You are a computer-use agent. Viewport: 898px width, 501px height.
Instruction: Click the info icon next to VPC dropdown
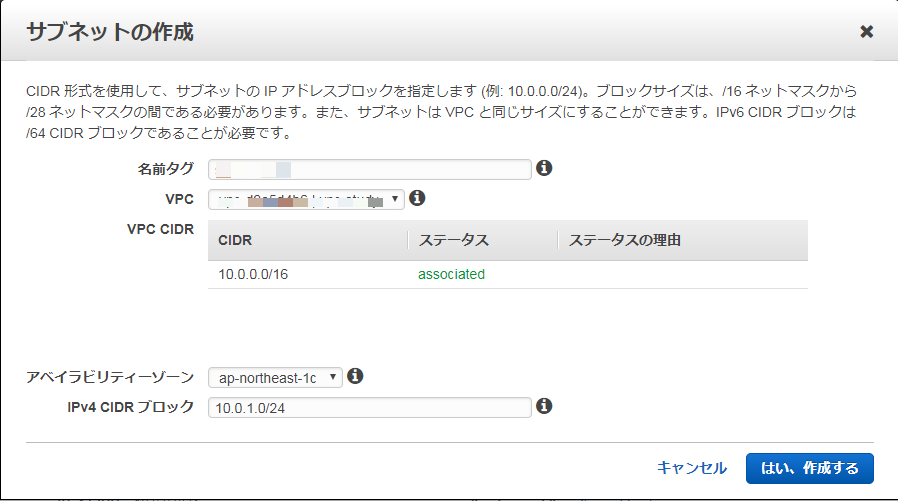click(x=418, y=198)
